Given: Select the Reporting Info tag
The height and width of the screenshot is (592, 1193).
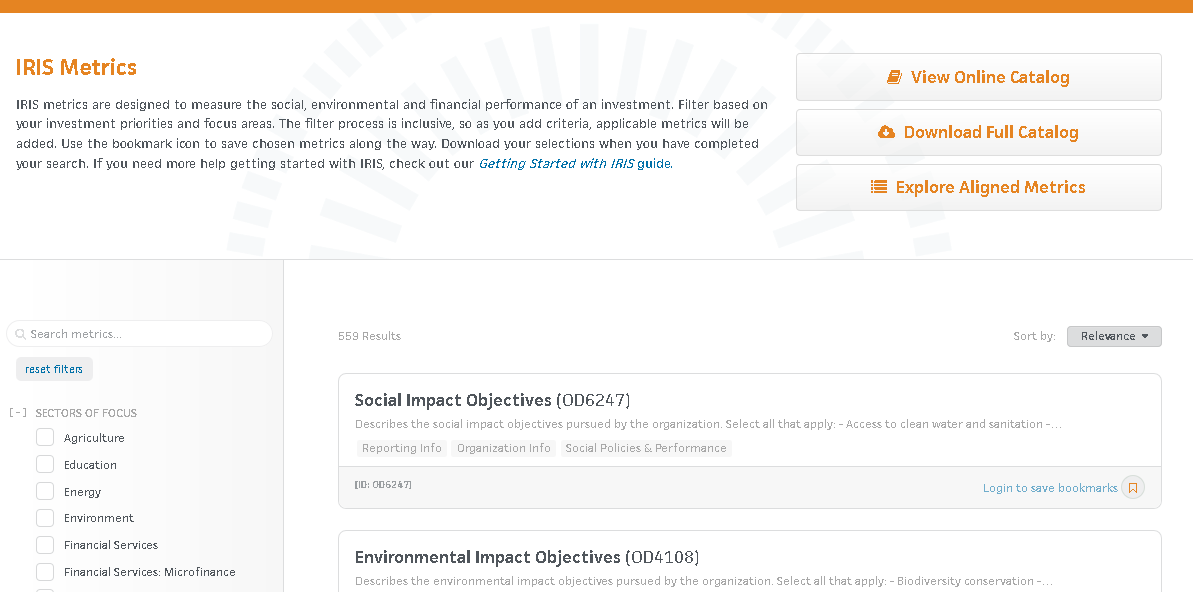Looking at the screenshot, I should (402, 448).
